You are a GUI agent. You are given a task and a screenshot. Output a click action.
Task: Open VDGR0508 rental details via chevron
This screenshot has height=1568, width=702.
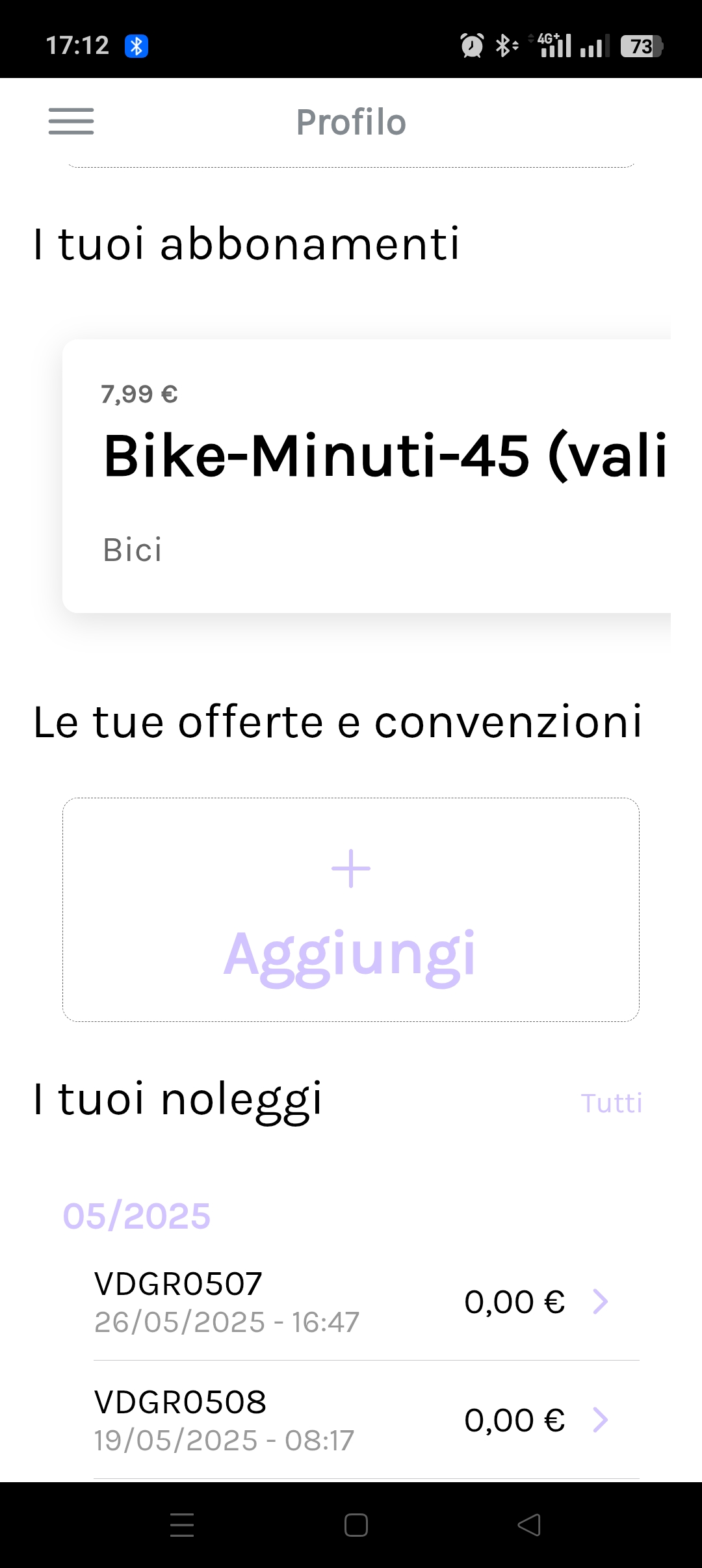(601, 1420)
